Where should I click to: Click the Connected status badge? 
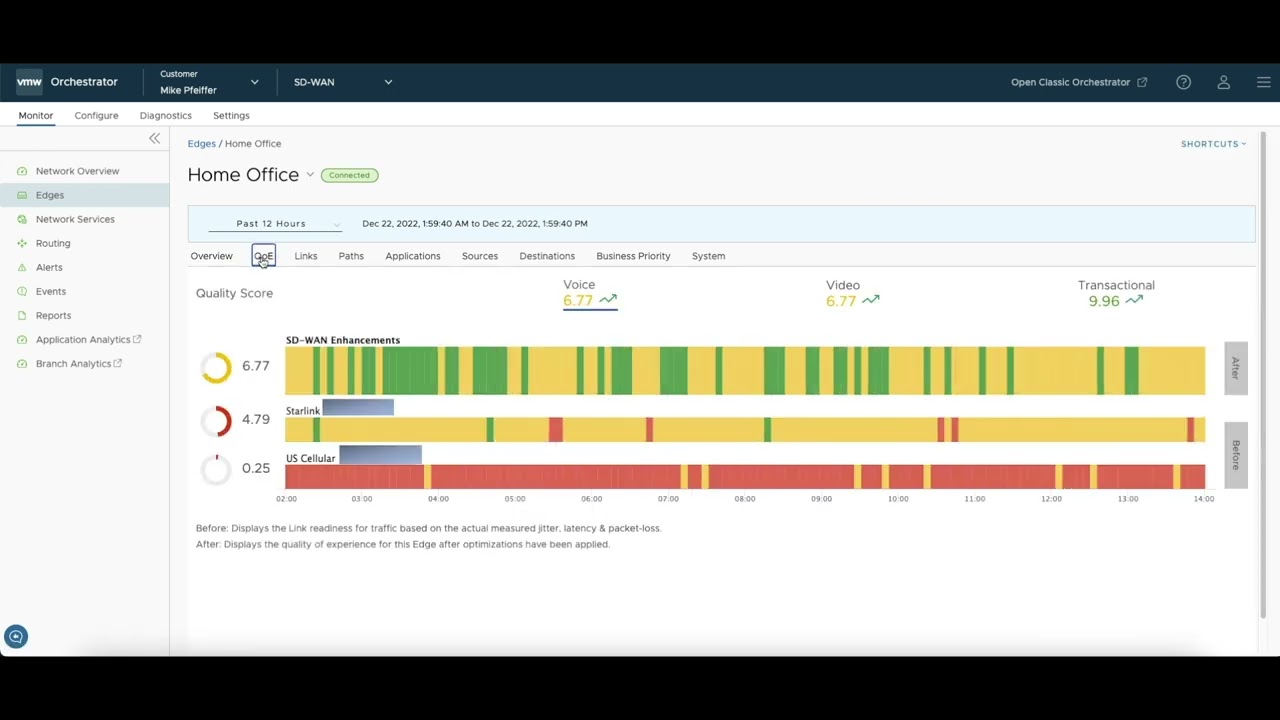pos(349,175)
